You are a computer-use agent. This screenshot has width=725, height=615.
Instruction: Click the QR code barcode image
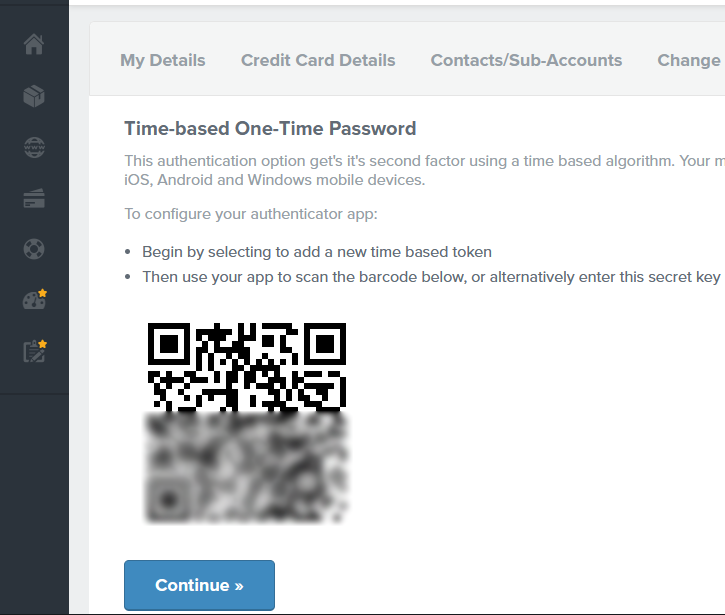246,366
